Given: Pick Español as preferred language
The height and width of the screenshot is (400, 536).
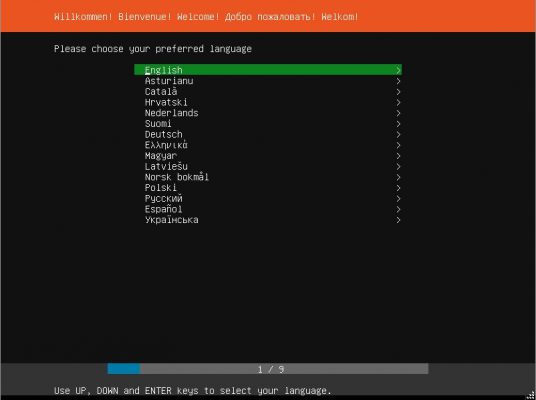Looking at the screenshot, I should (268, 209).
